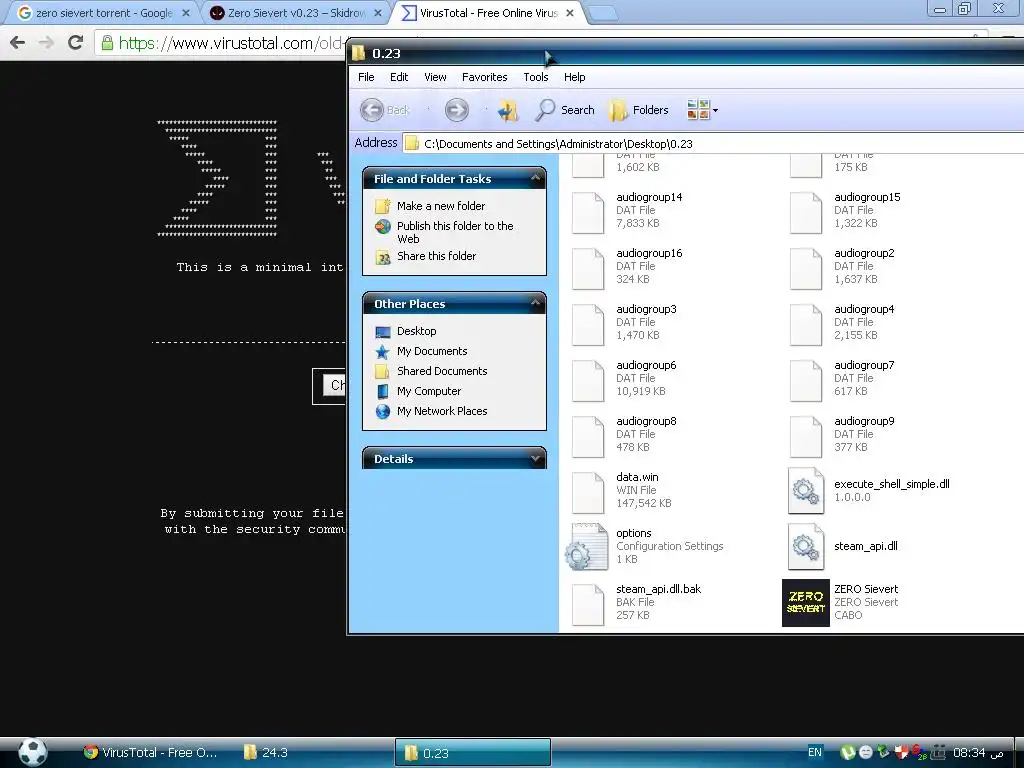Switch to VirusTotal Chrome taskbar button
Image resolution: width=1024 pixels, height=768 pixels.
150,752
